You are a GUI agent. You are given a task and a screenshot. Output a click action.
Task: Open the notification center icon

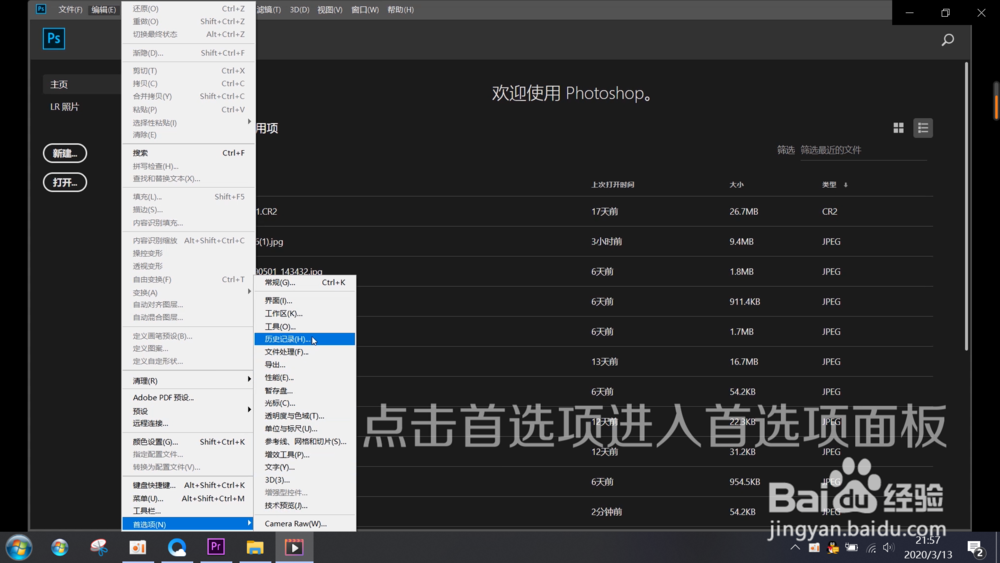(975, 548)
